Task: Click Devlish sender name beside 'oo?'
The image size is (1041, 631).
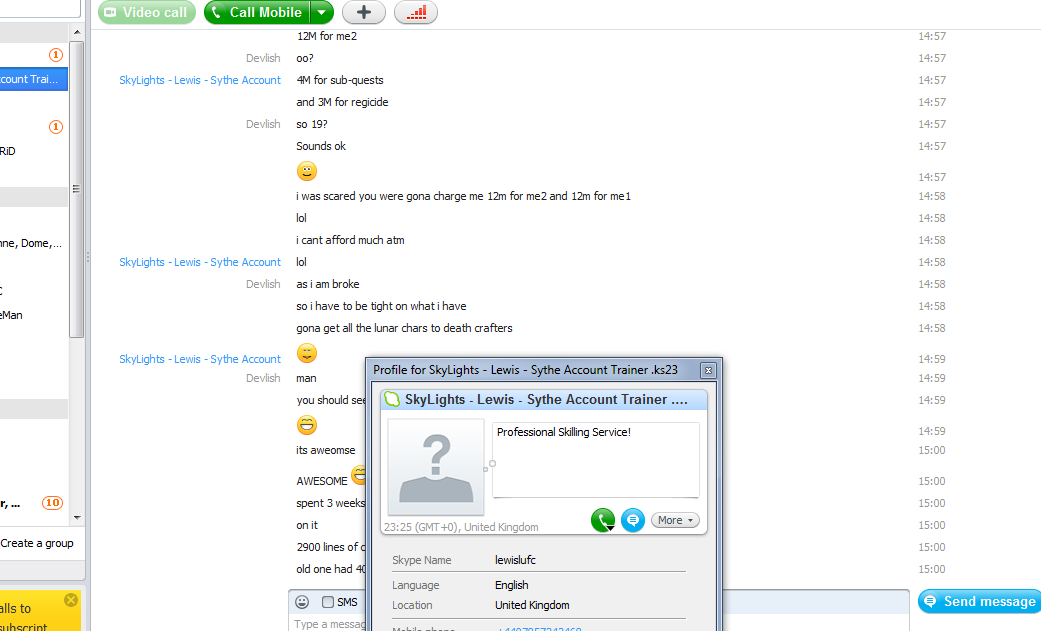Action: [x=263, y=58]
